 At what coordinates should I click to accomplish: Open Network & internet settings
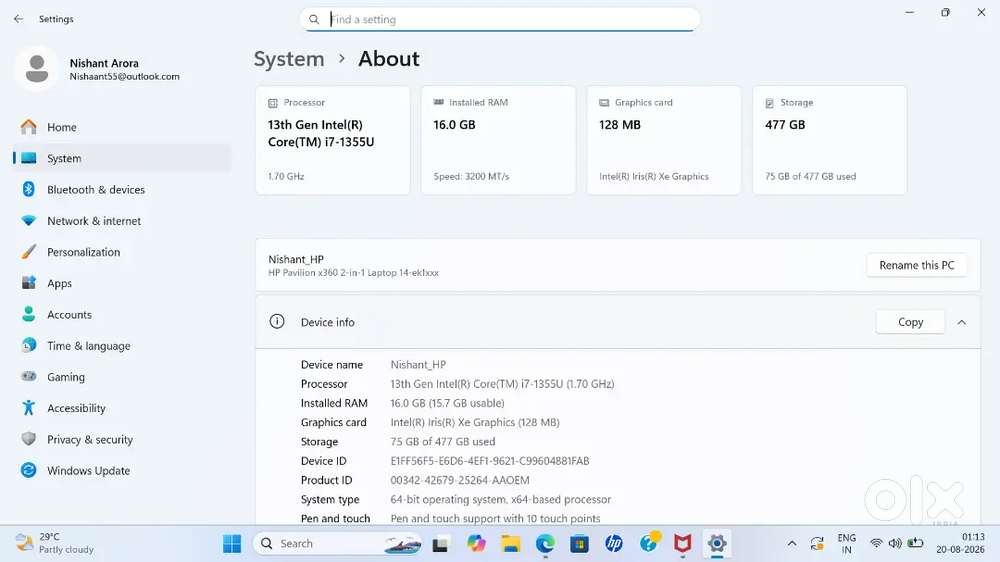click(121, 221)
